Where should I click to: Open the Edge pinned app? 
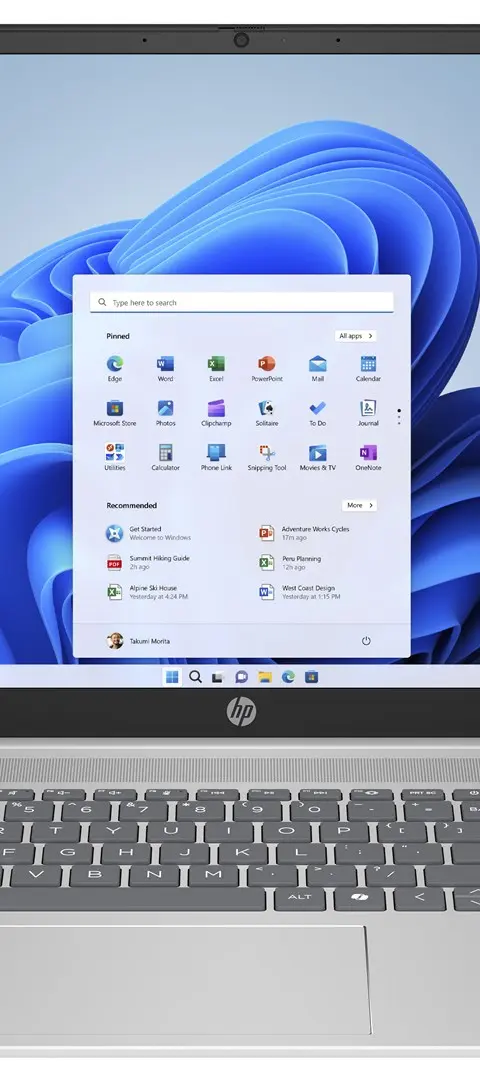coord(114,368)
